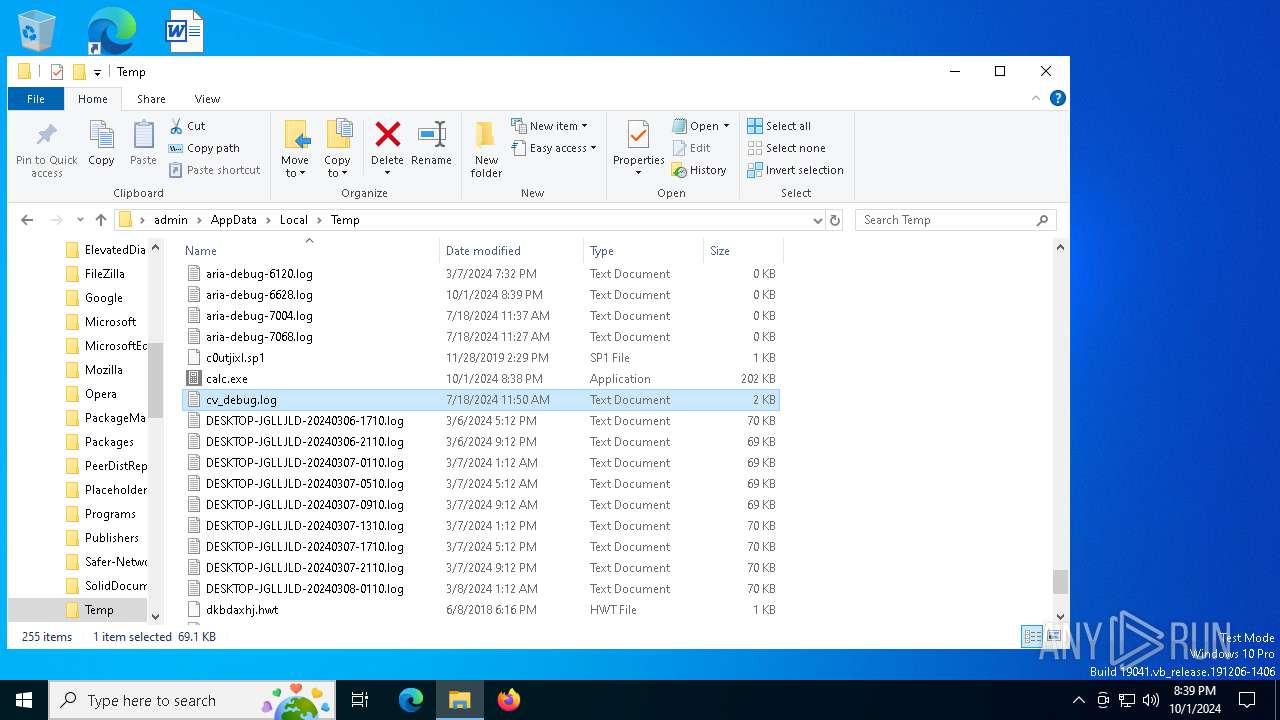Click the Copy ribbon icon
Image resolution: width=1280 pixels, height=720 pixels.
coord(101,143)
